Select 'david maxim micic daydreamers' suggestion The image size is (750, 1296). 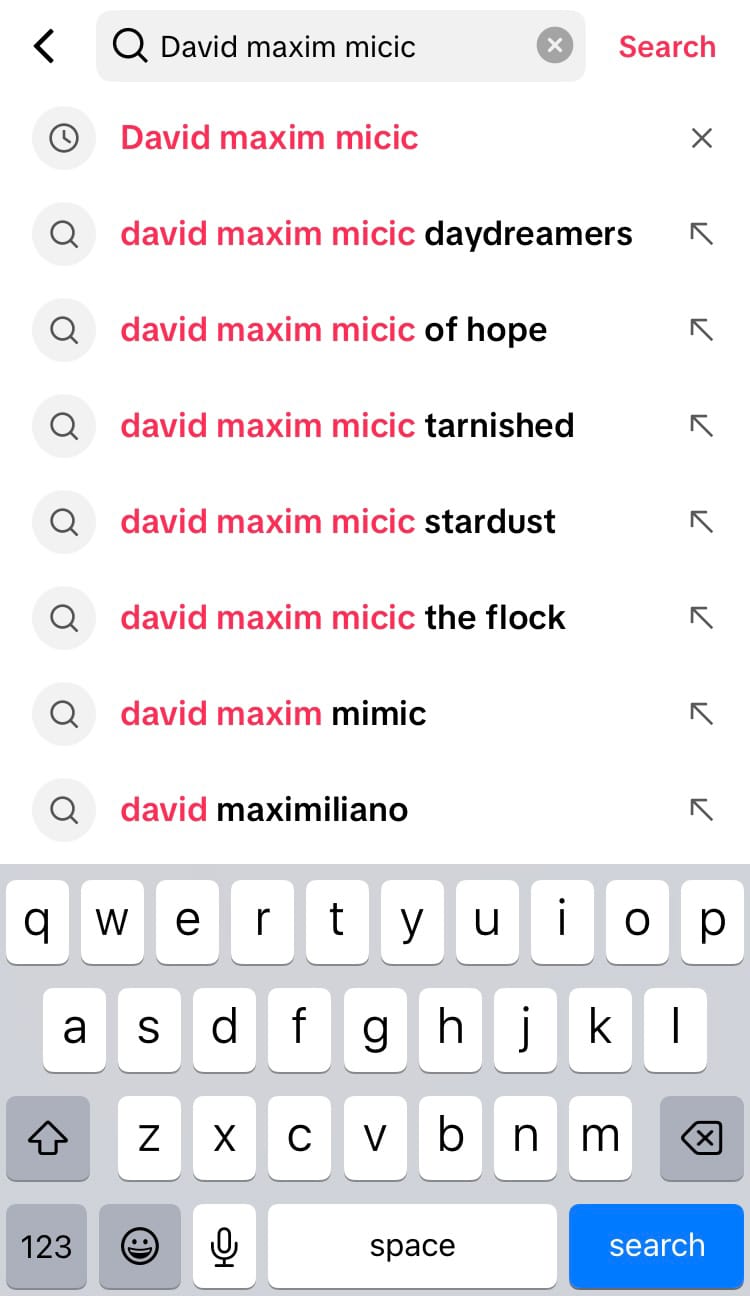pyautogui.click(x=376, y=234)
